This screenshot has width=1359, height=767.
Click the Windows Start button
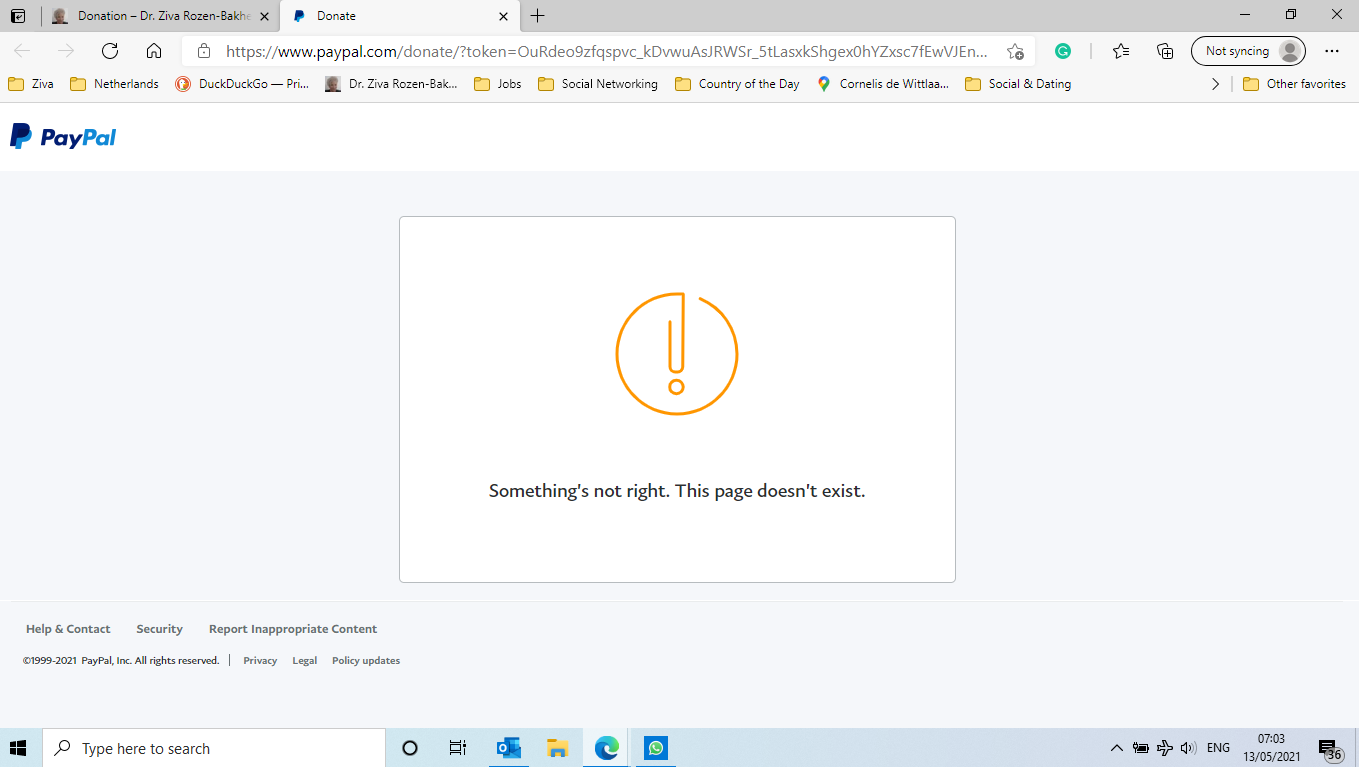pyautogui.click(x=18, y=748)
